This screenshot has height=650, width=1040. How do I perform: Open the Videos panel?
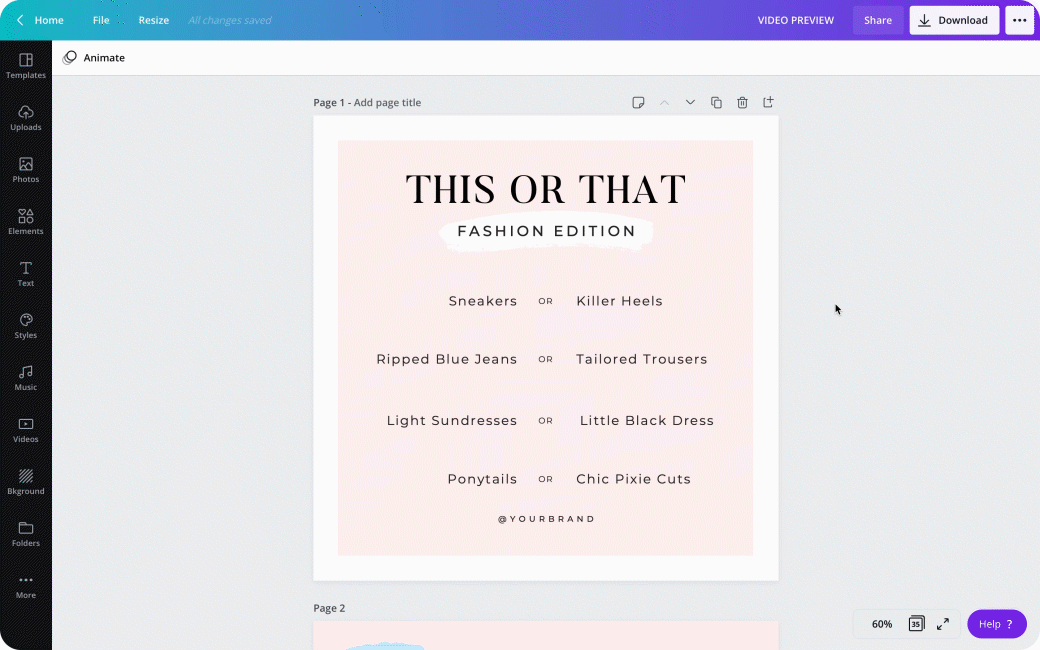tap(26, 430)
